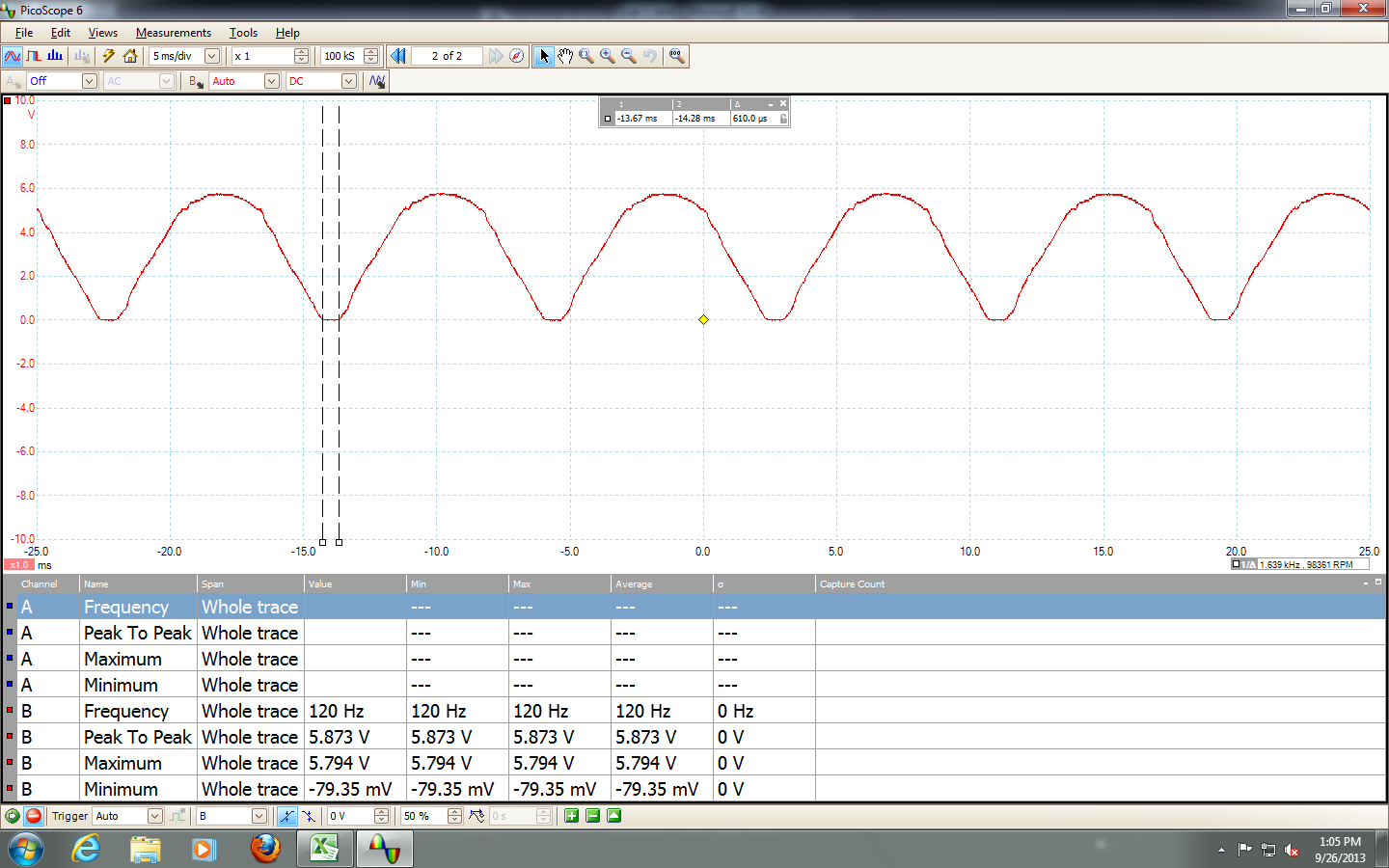Select the zoom-in magnifier tool

click(x=608, y=56)
